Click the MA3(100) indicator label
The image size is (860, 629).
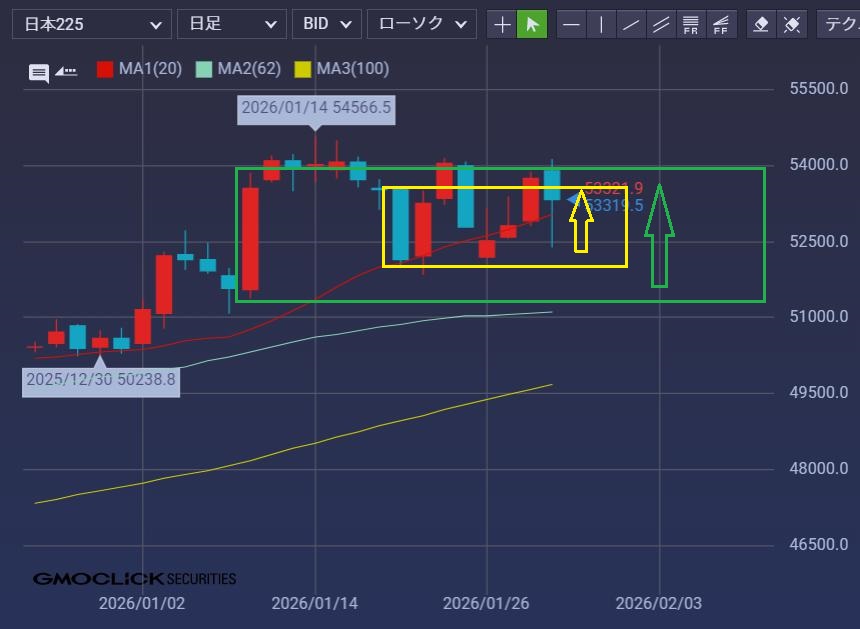coord(352,69)
